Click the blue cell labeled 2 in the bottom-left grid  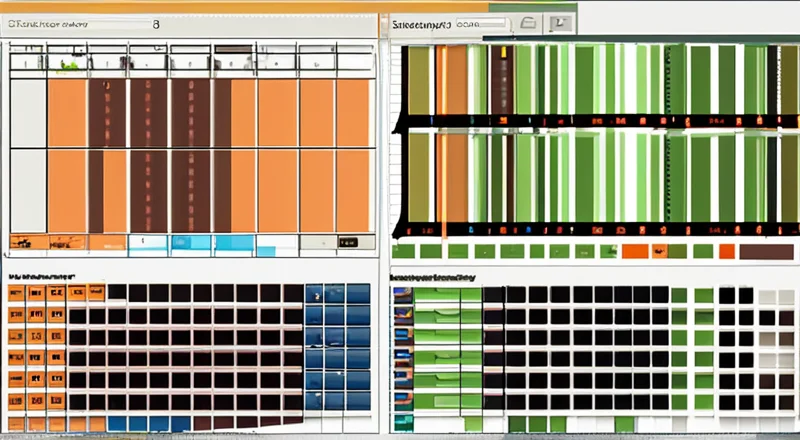(316, 294)
